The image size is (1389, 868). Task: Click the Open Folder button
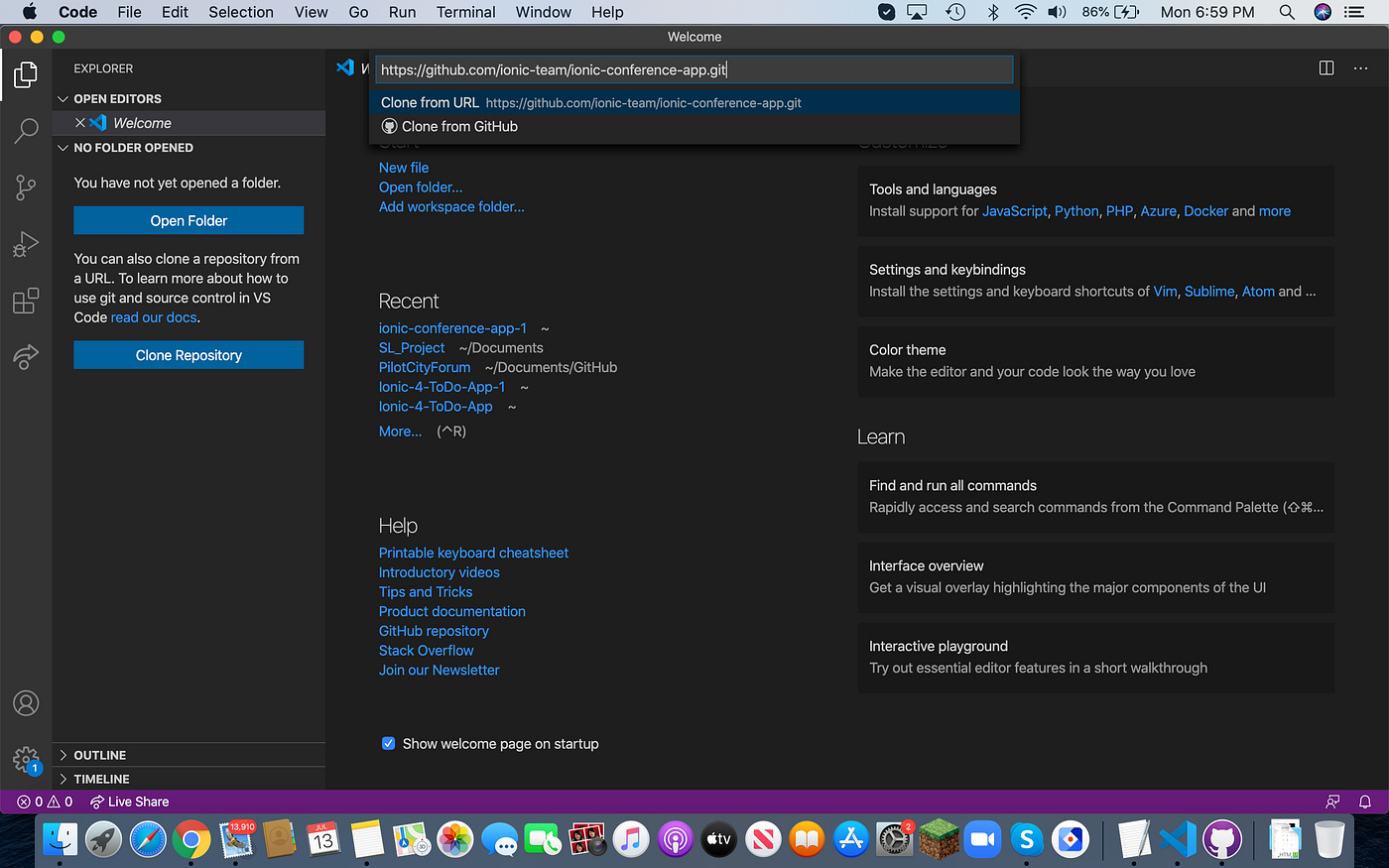click(189, 220)
